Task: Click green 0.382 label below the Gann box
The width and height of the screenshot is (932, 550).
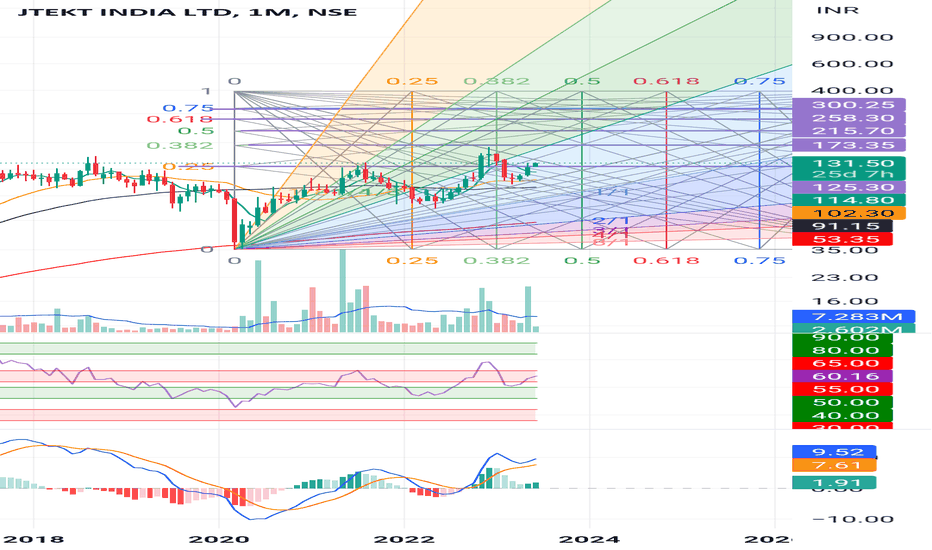Action: (496, 261)
